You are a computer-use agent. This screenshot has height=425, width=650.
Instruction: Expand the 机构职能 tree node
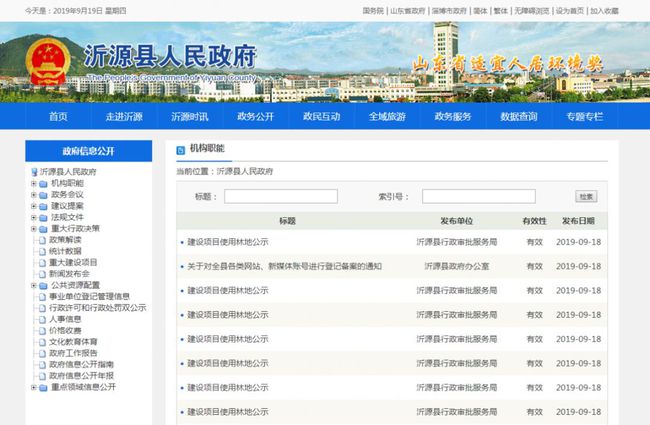34,183
